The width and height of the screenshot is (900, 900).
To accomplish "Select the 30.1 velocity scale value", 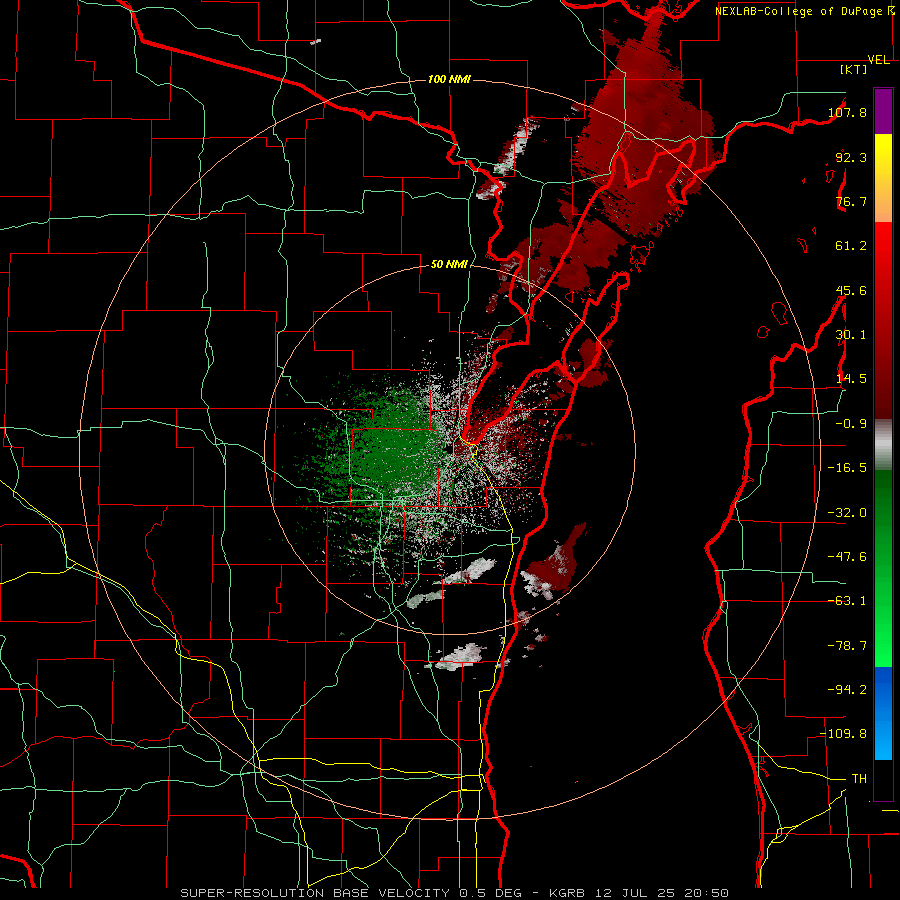I will tap(851, 335).
